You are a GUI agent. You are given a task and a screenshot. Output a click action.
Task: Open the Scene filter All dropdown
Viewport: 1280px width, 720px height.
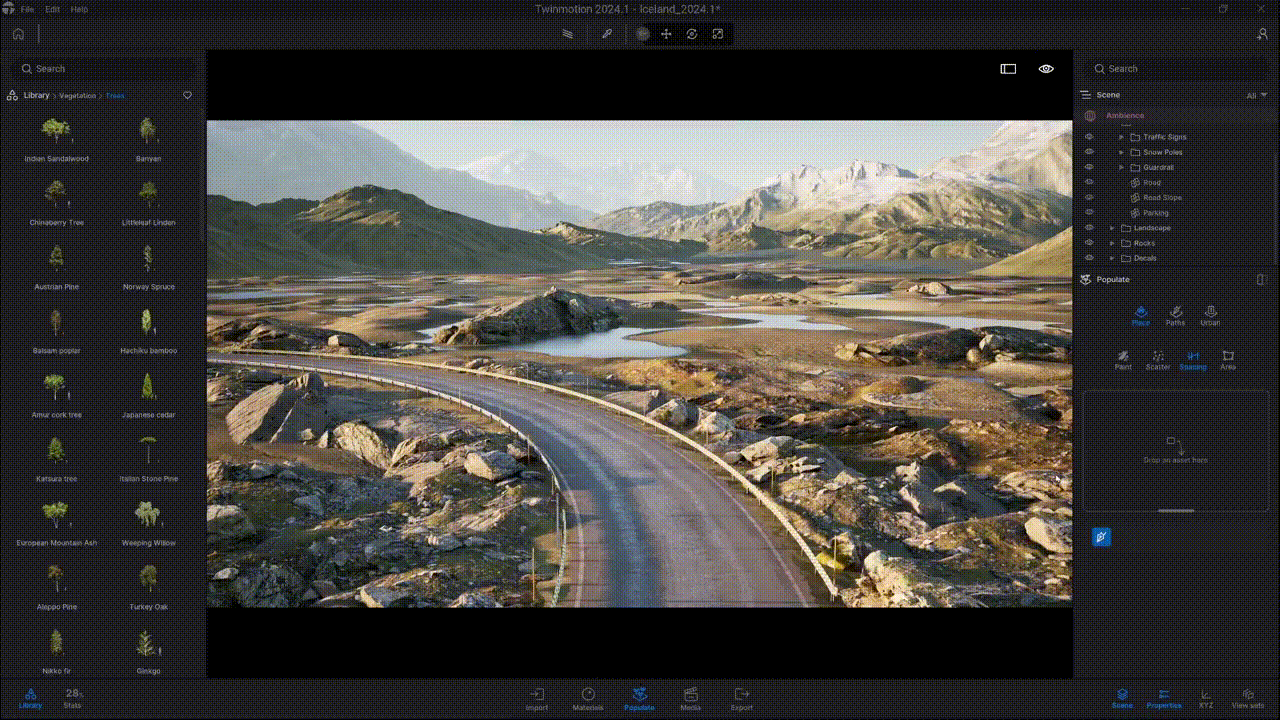(x=1255, y=95)
